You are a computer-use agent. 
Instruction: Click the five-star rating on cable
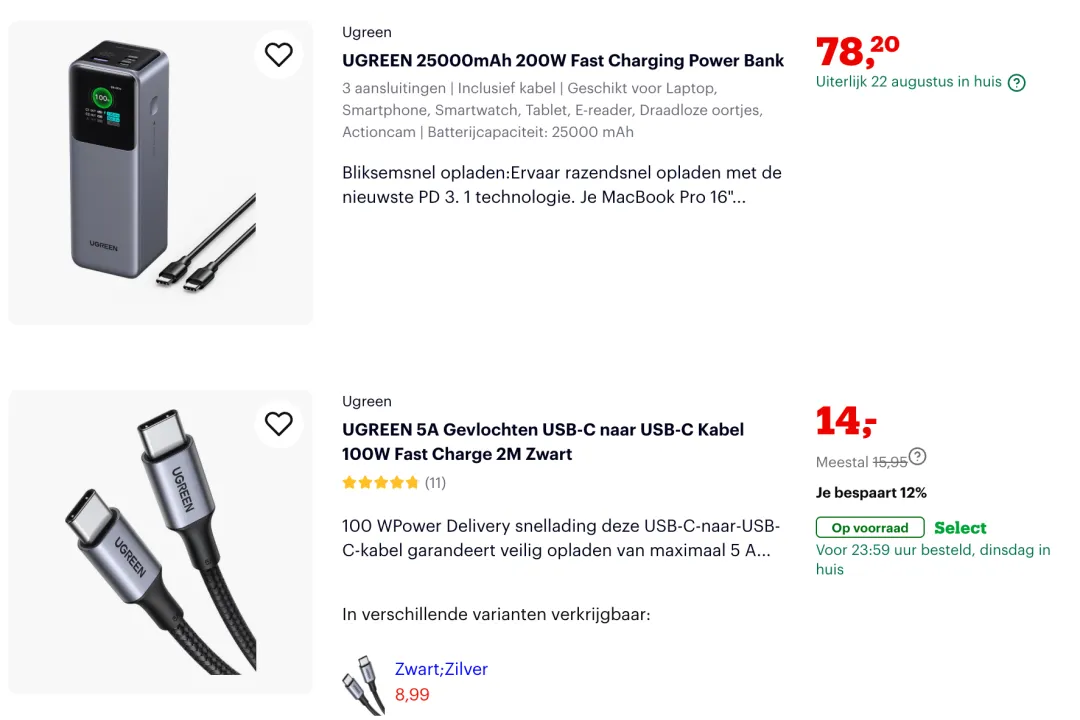tap(380, 483)
